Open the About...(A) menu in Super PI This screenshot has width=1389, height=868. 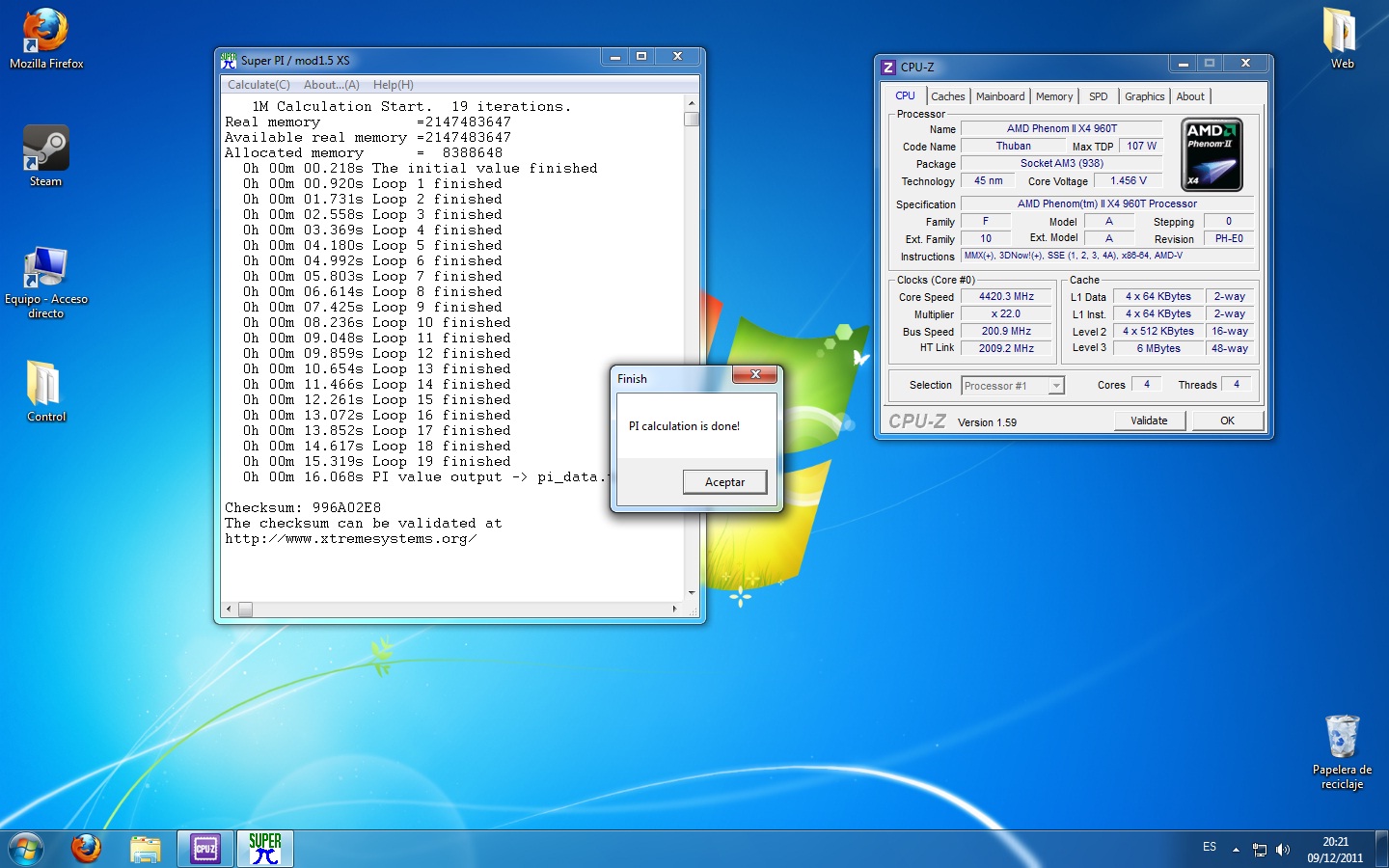(332, 85)
